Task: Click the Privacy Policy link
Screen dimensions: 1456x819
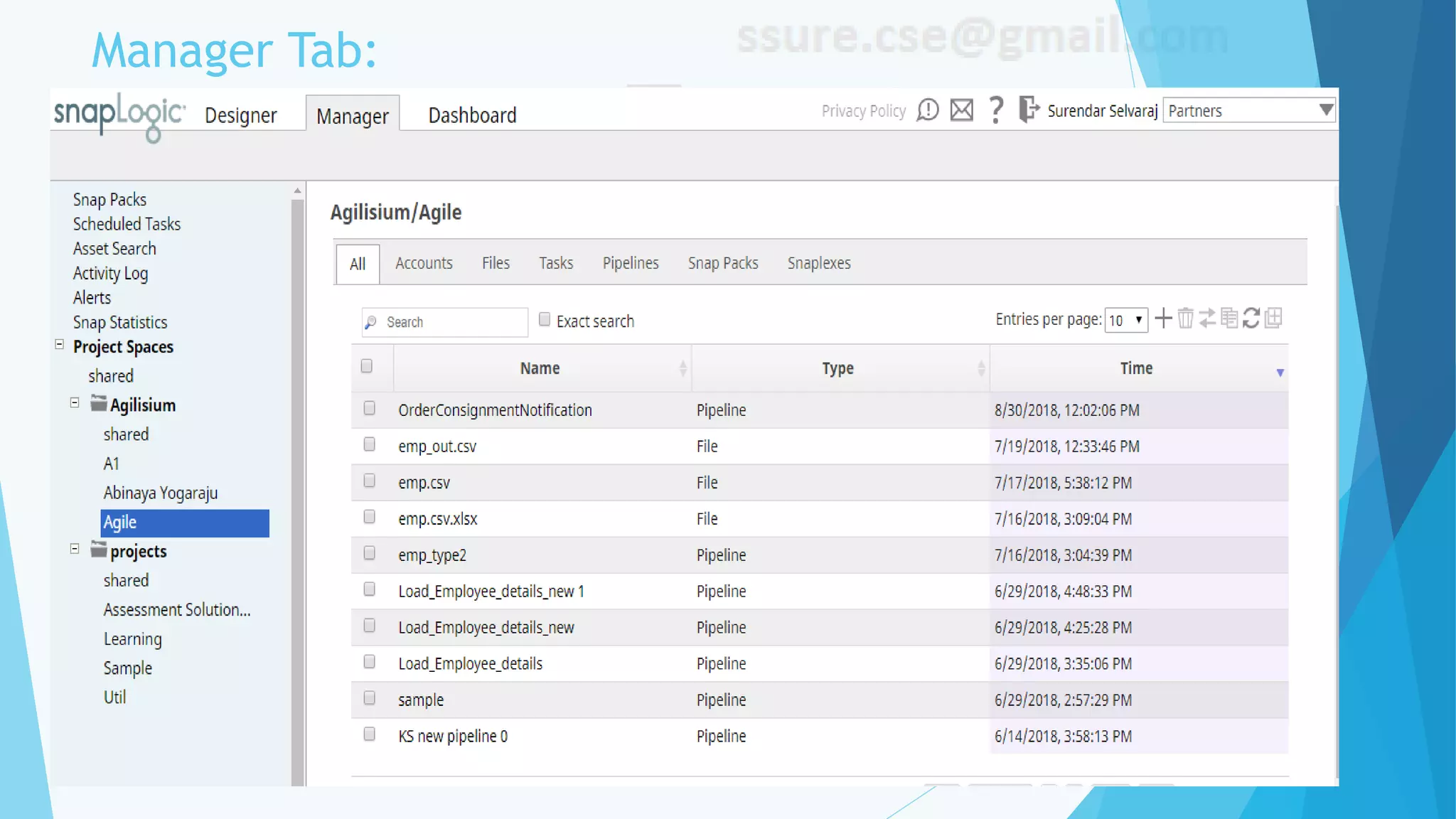Action: [863, 111]
